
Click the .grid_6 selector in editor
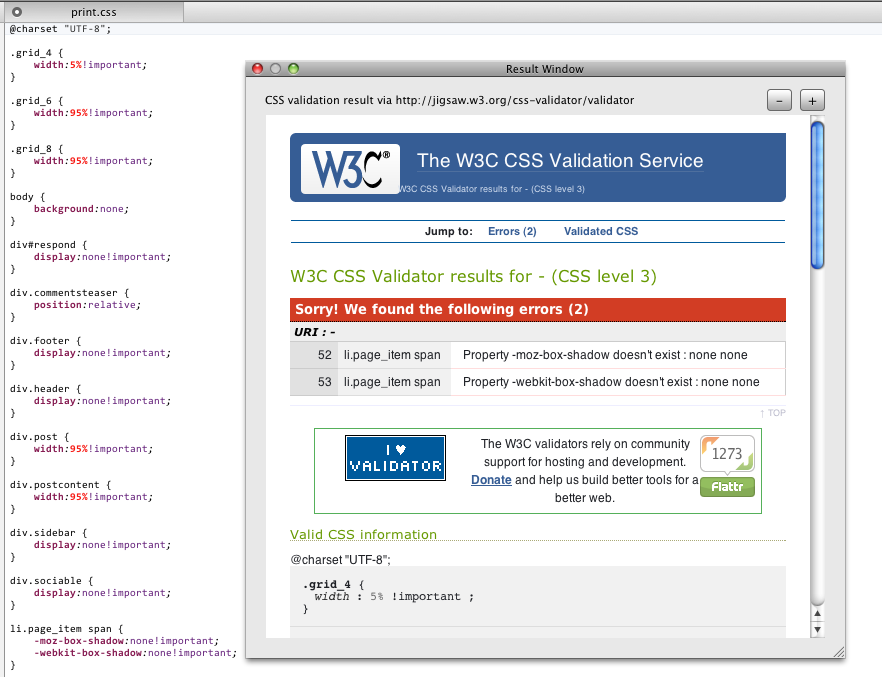pos(37,101)
